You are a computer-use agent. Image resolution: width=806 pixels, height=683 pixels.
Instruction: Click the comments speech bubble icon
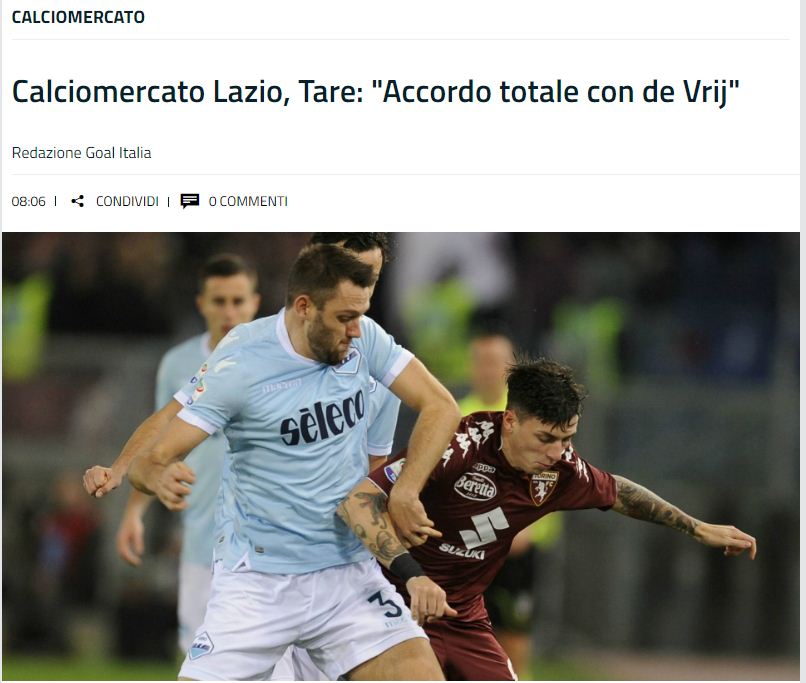pos(190,201)
